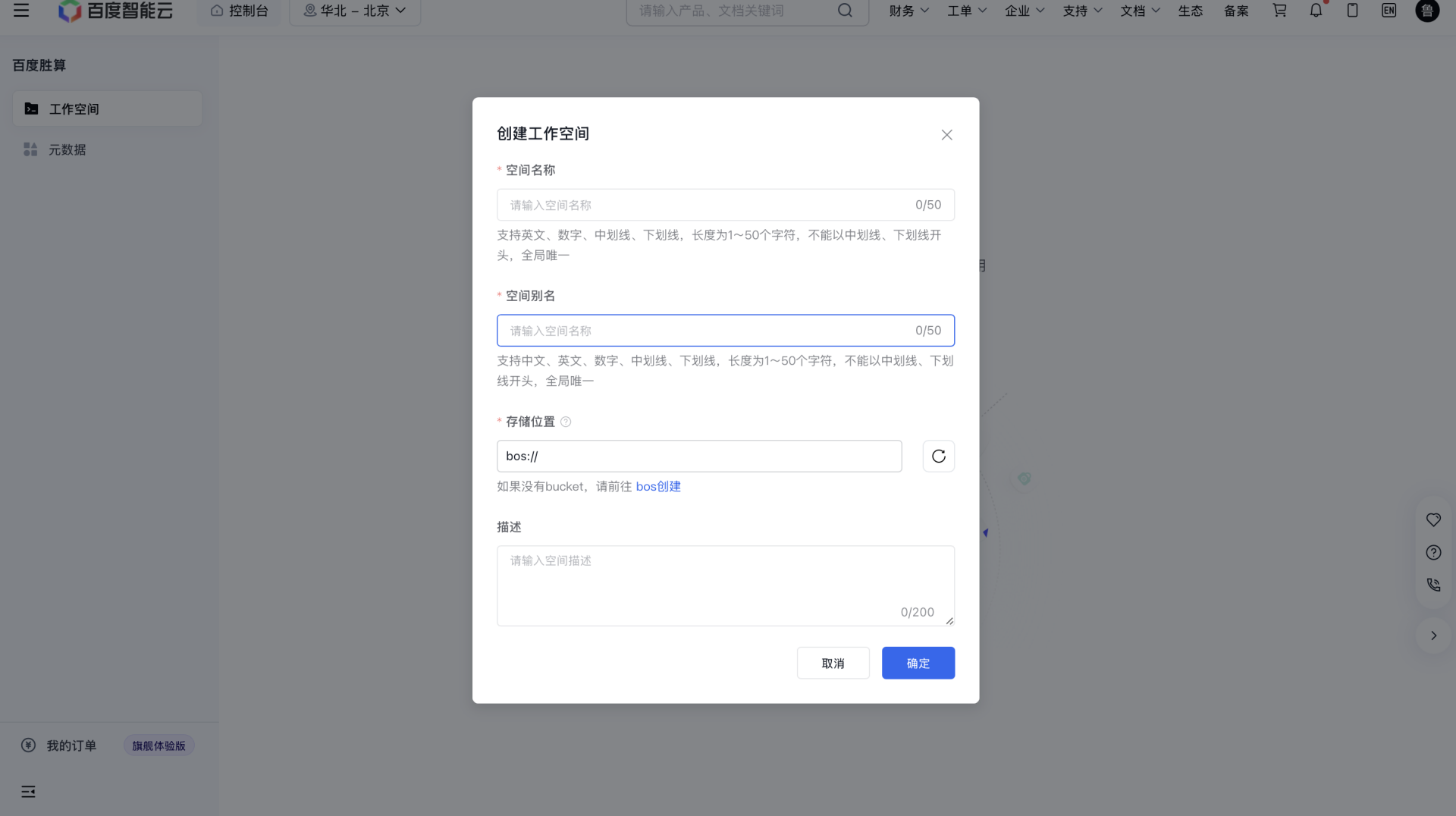
Task: Open the help question-mark icon on the right
Action: point(1433,552)
